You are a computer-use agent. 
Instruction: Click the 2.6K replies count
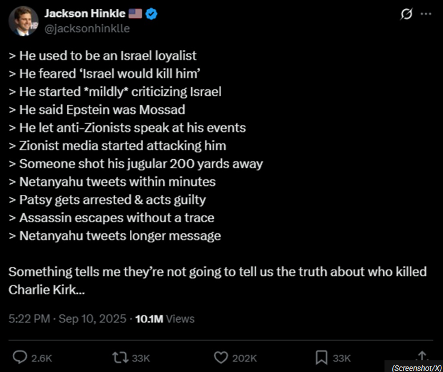coord(42,358)
